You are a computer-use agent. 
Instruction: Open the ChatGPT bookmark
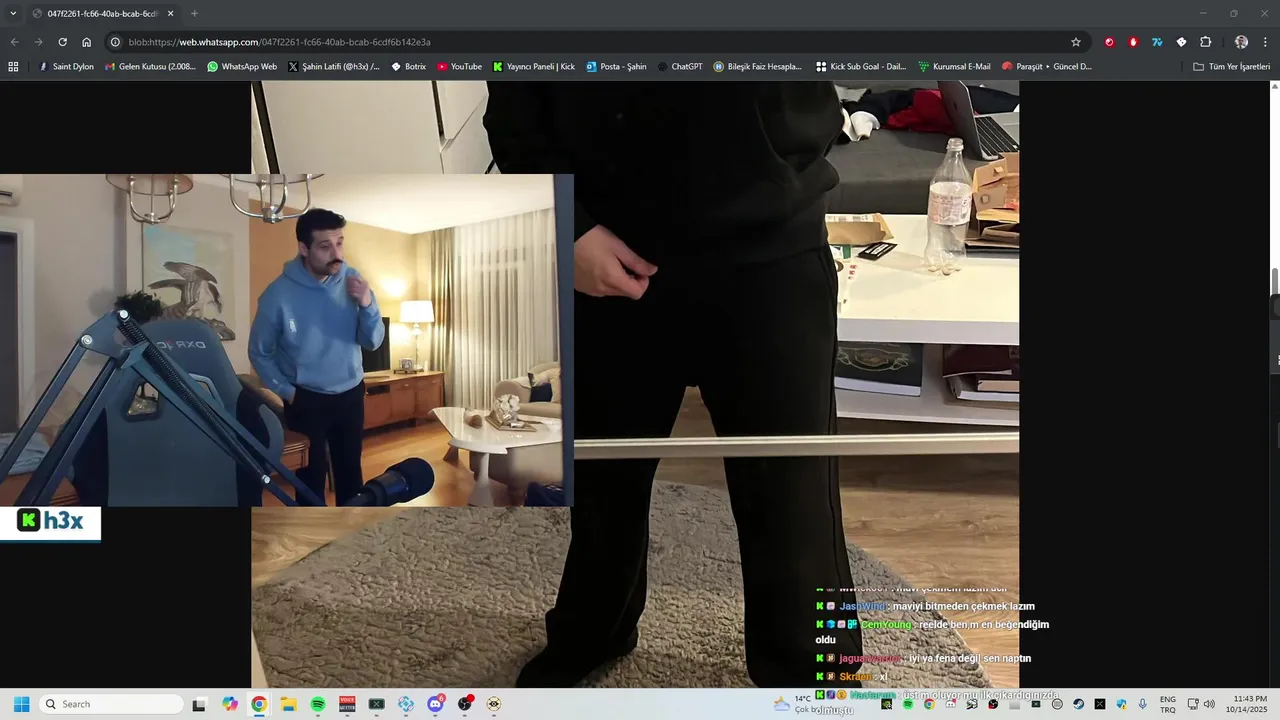680,67
